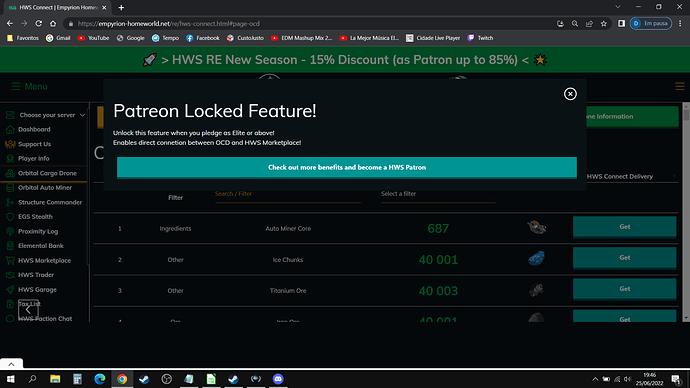
Task: Open tab search dropdown arrow
Action: (618, 7)
